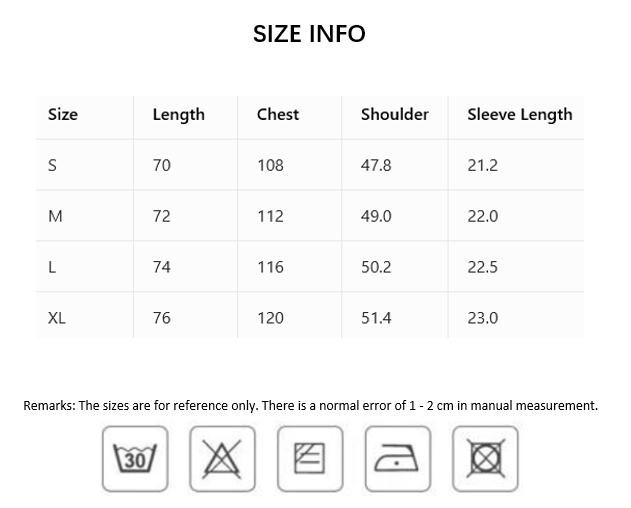Click the do not bleach icon
631x508 pixels.
coord(222,458)
